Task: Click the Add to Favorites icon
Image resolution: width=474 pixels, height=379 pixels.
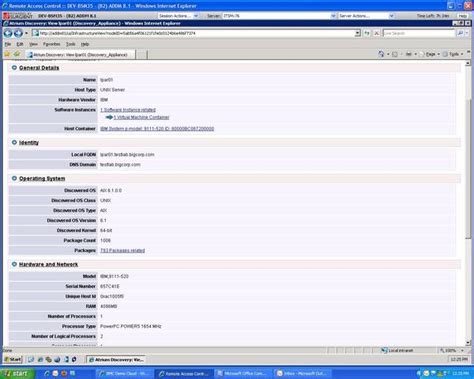Action: 17,54
